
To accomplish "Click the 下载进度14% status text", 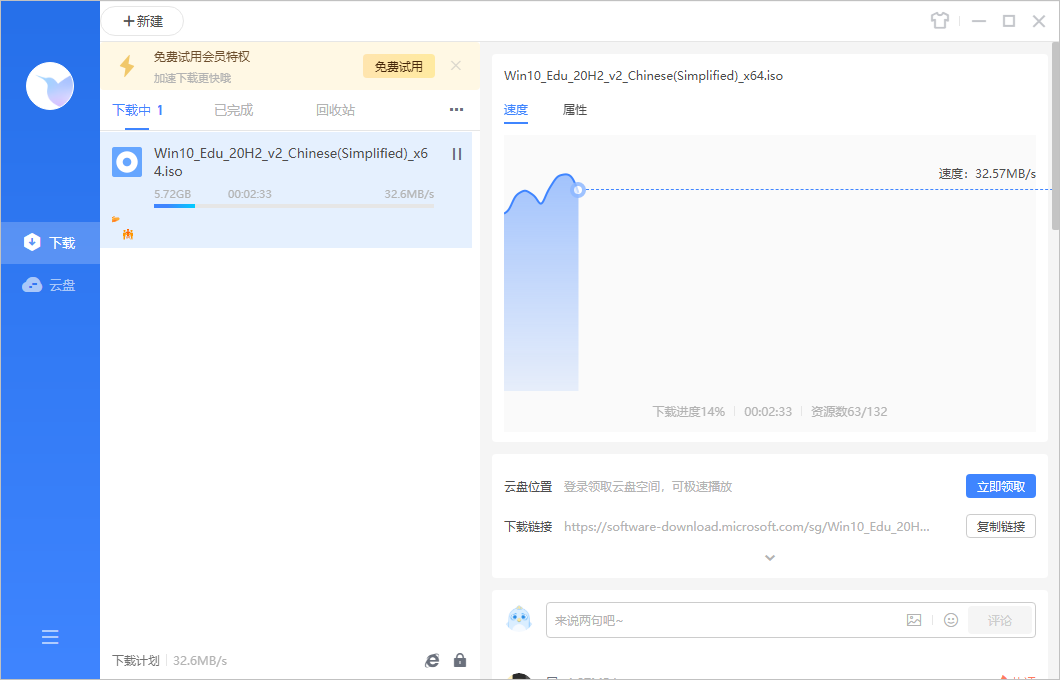I will 688,412.
